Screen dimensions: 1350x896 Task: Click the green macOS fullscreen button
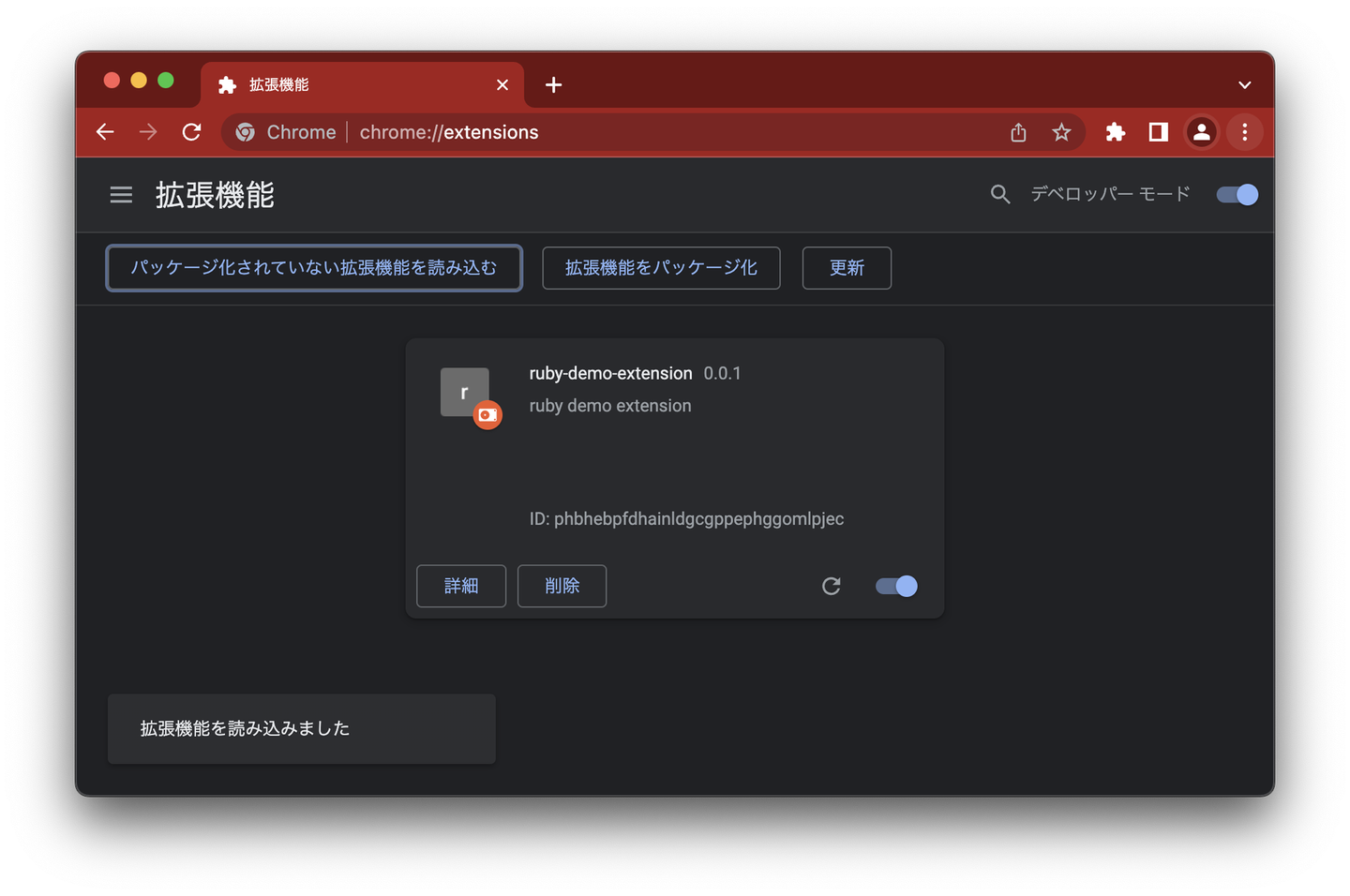(x=166, y=81)
